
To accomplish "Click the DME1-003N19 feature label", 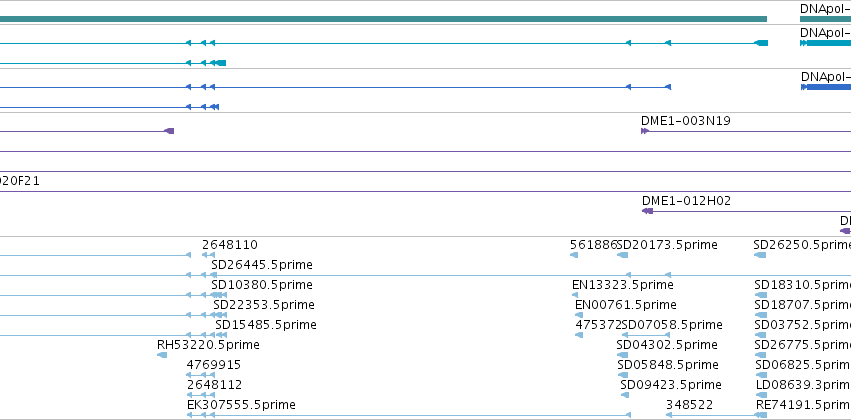I will (685, 121).
